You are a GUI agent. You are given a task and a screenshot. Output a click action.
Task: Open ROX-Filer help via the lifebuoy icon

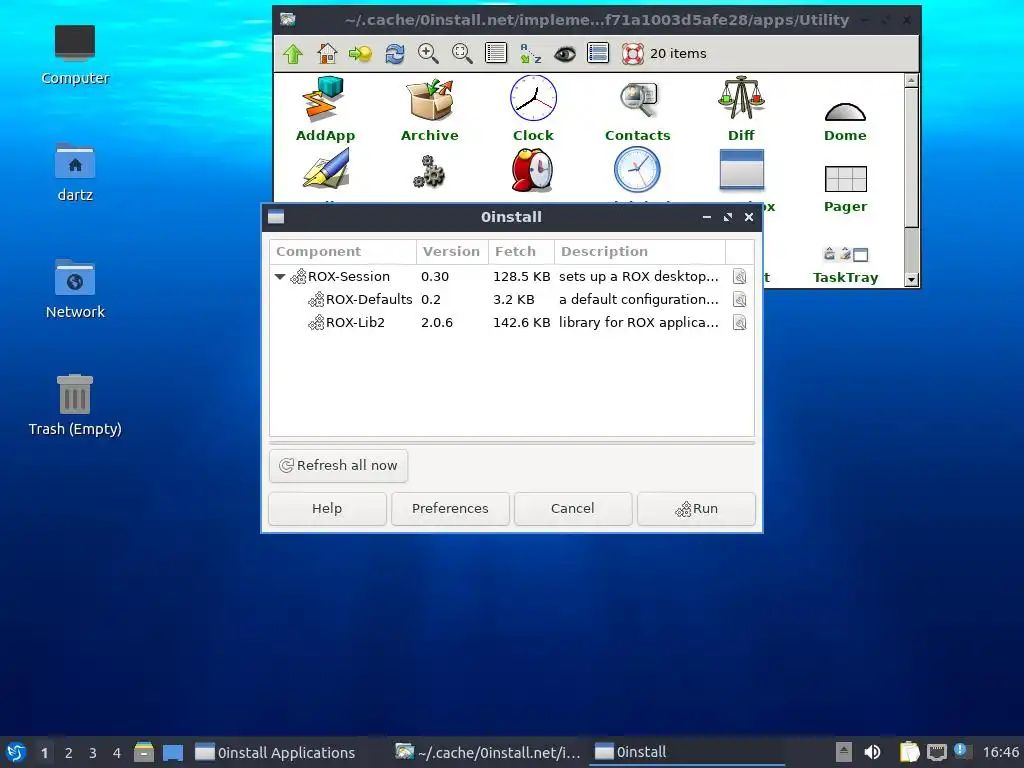[x=632, y=54]
